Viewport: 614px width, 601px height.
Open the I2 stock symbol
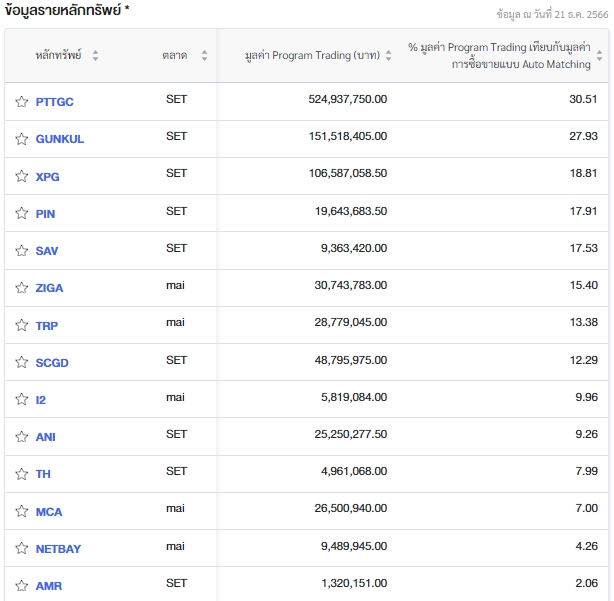tap(41, 400)
